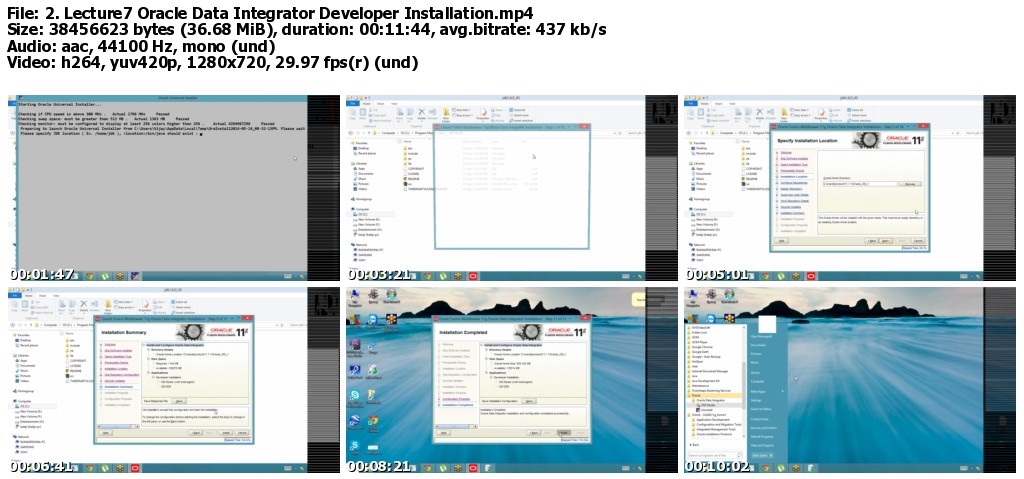Viewport: 1024px width, 479px height.
Task: Click Chrome desktop icon in 00:08:21 frame
Action: (x=373, y=420)
